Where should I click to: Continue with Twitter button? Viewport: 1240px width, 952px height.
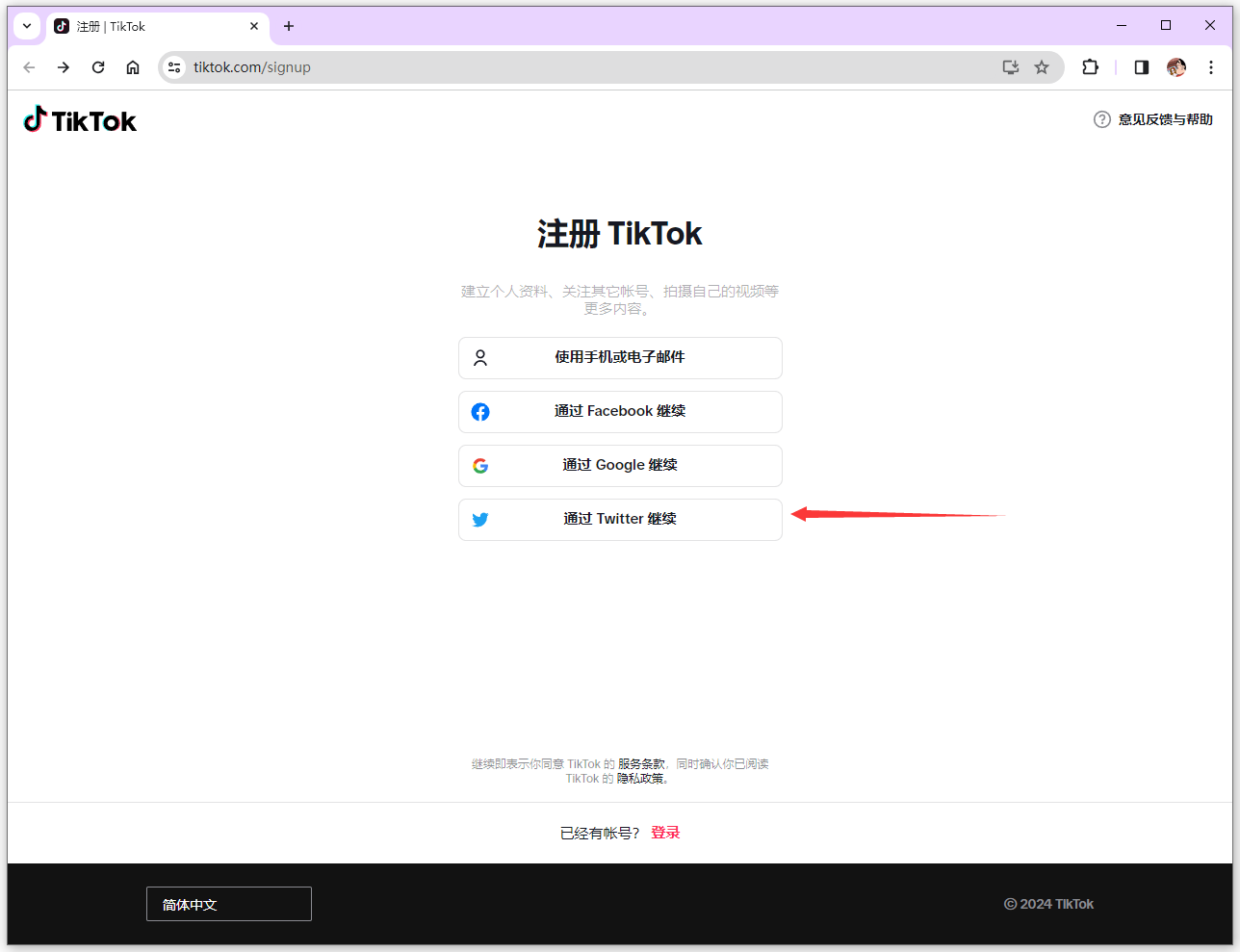(x=620, y=520)
